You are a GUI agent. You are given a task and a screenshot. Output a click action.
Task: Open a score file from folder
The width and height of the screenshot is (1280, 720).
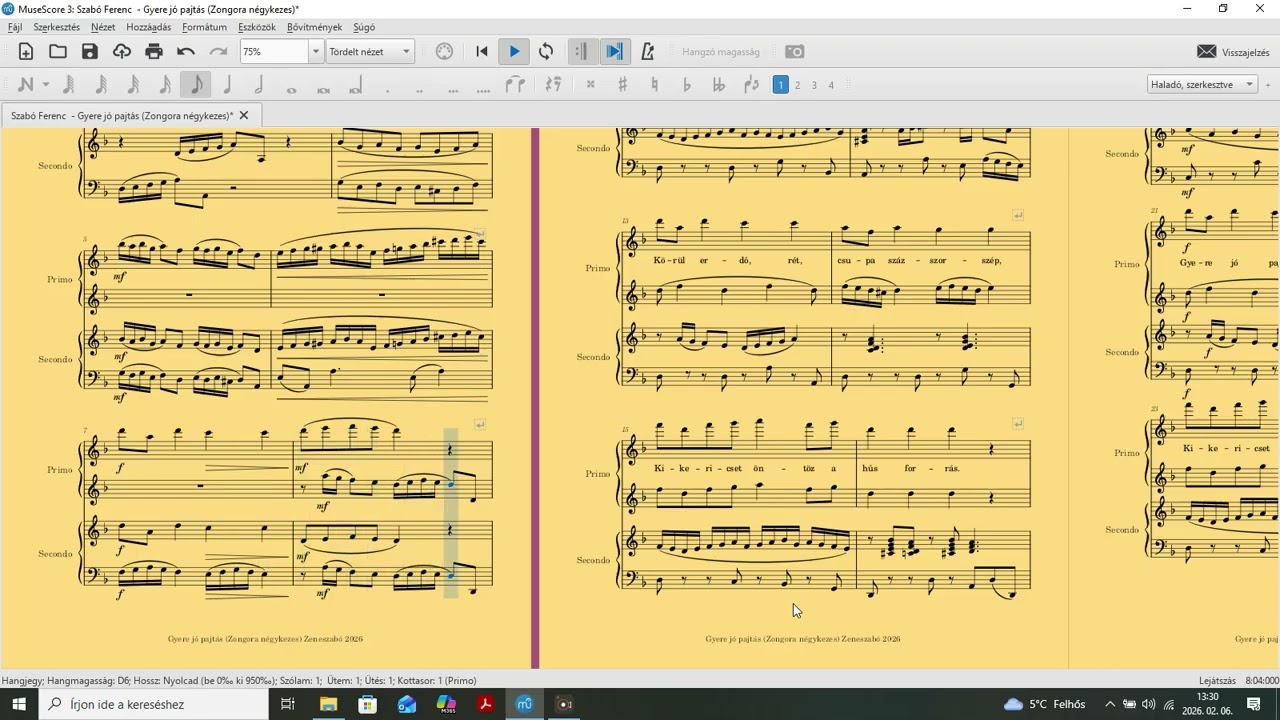(58, 52)
